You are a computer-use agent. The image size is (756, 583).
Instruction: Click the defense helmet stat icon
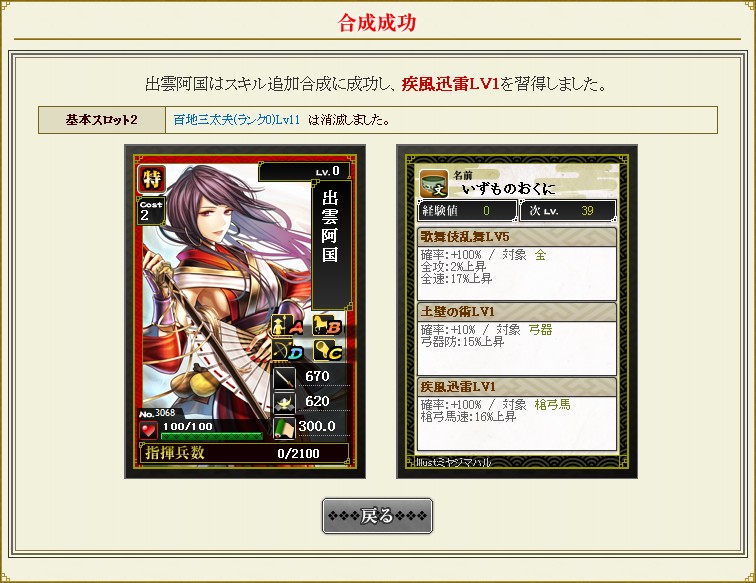[x=284, y=403]
